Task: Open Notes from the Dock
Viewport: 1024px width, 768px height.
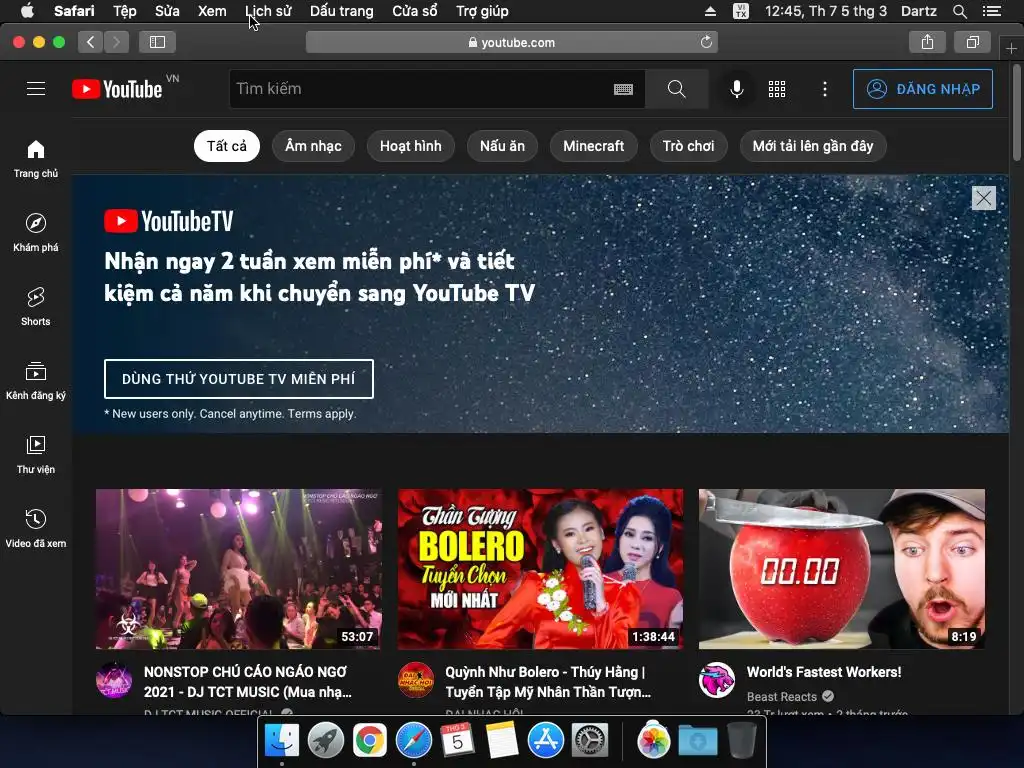Action: pos(502,741)
